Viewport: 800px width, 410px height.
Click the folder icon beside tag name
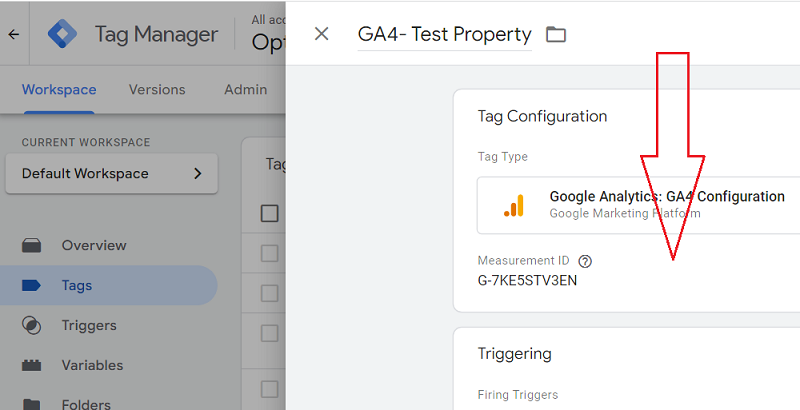(556, 35)
